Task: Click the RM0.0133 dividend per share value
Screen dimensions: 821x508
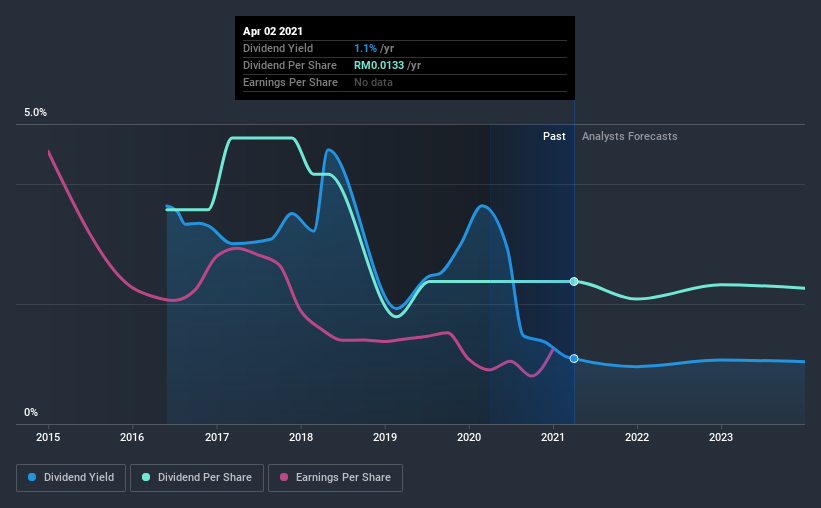Action: click(x=379, y=65)
